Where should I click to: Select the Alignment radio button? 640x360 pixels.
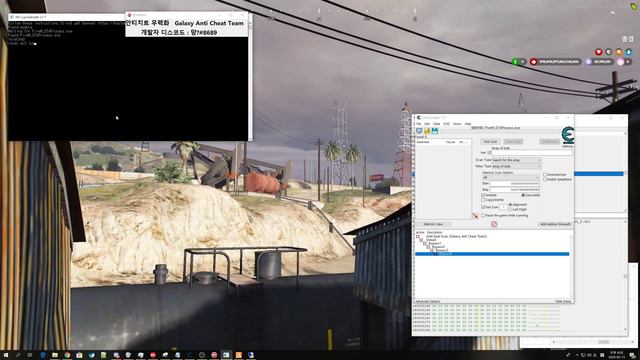(511, 204)
